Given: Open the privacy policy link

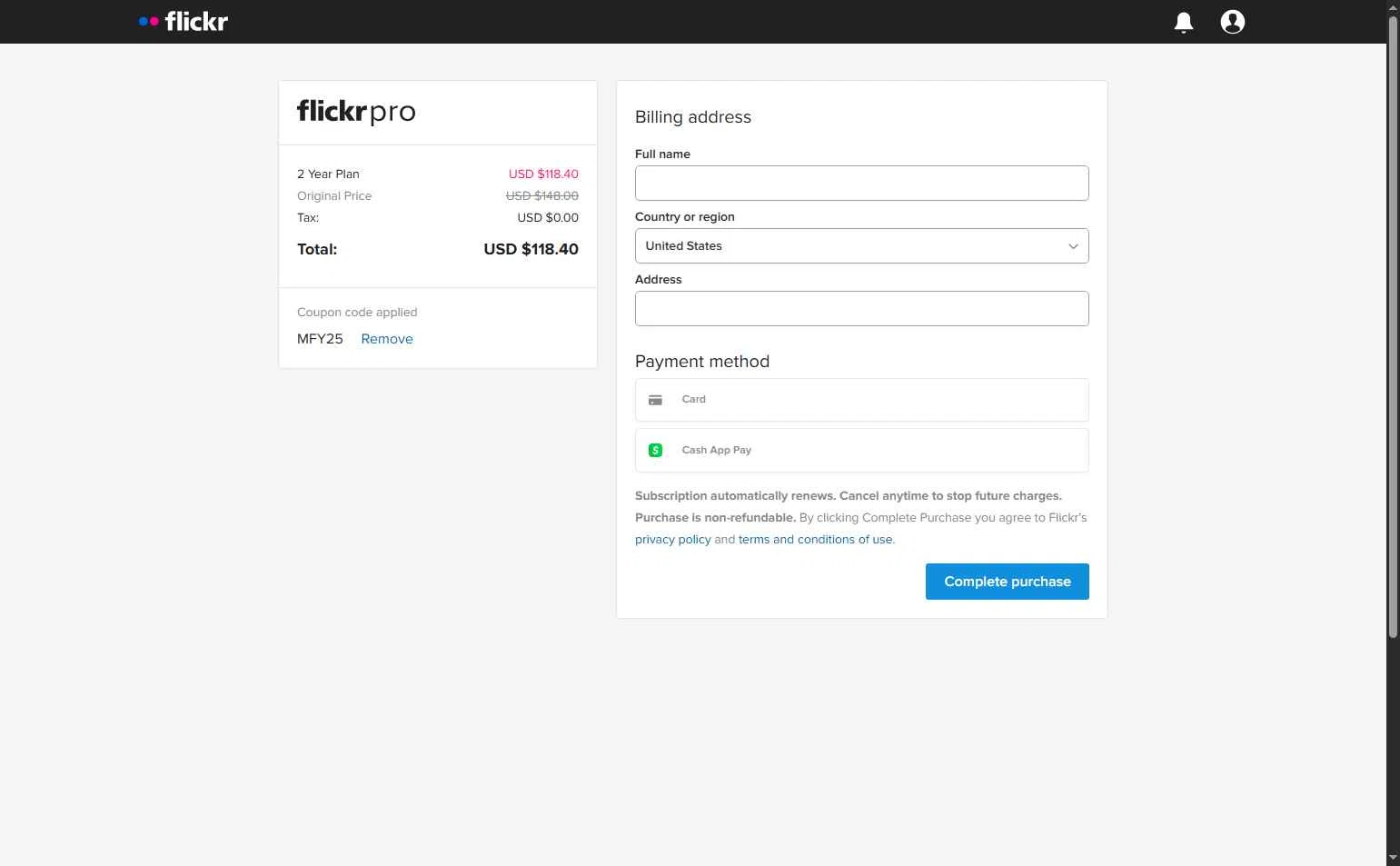Looking at the screenshot, I should click(x=672, y=539).
